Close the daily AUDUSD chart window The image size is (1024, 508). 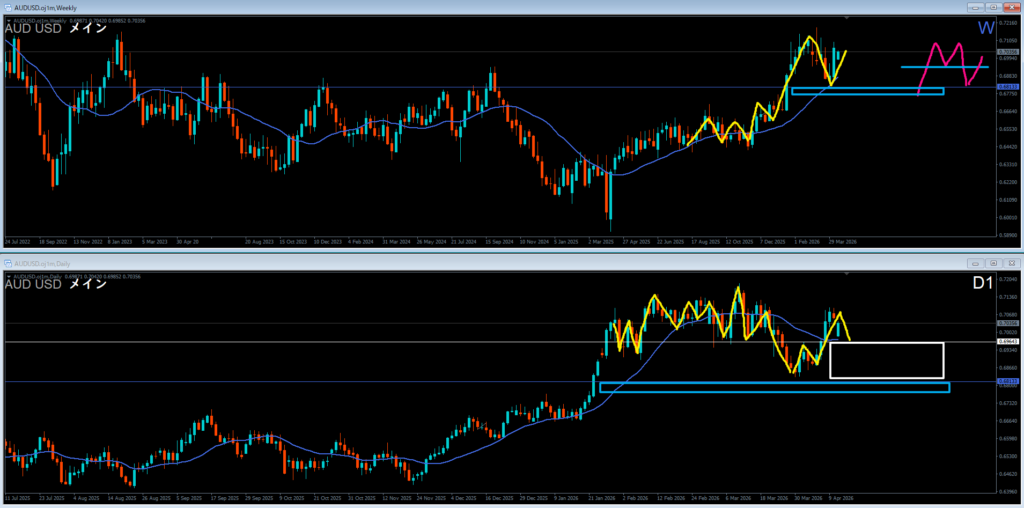pyautogui.click(x=1011, y=263)
